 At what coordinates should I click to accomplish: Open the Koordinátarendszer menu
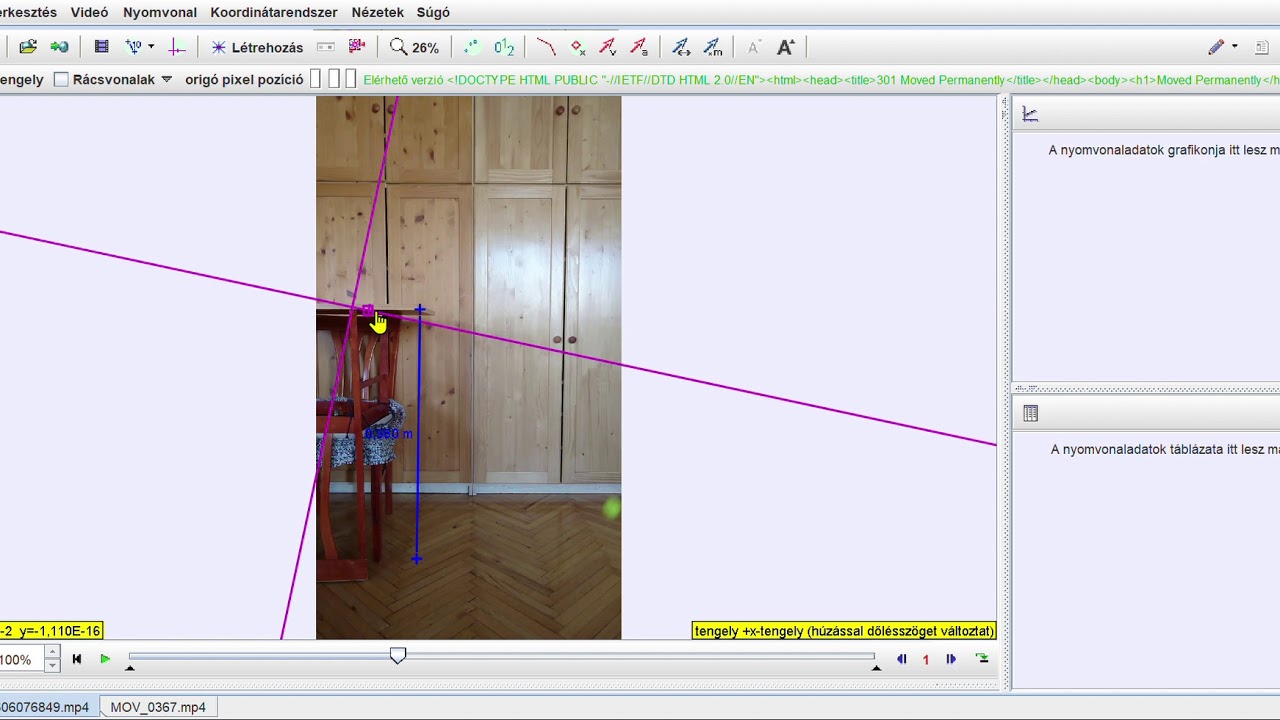(274, 12)
